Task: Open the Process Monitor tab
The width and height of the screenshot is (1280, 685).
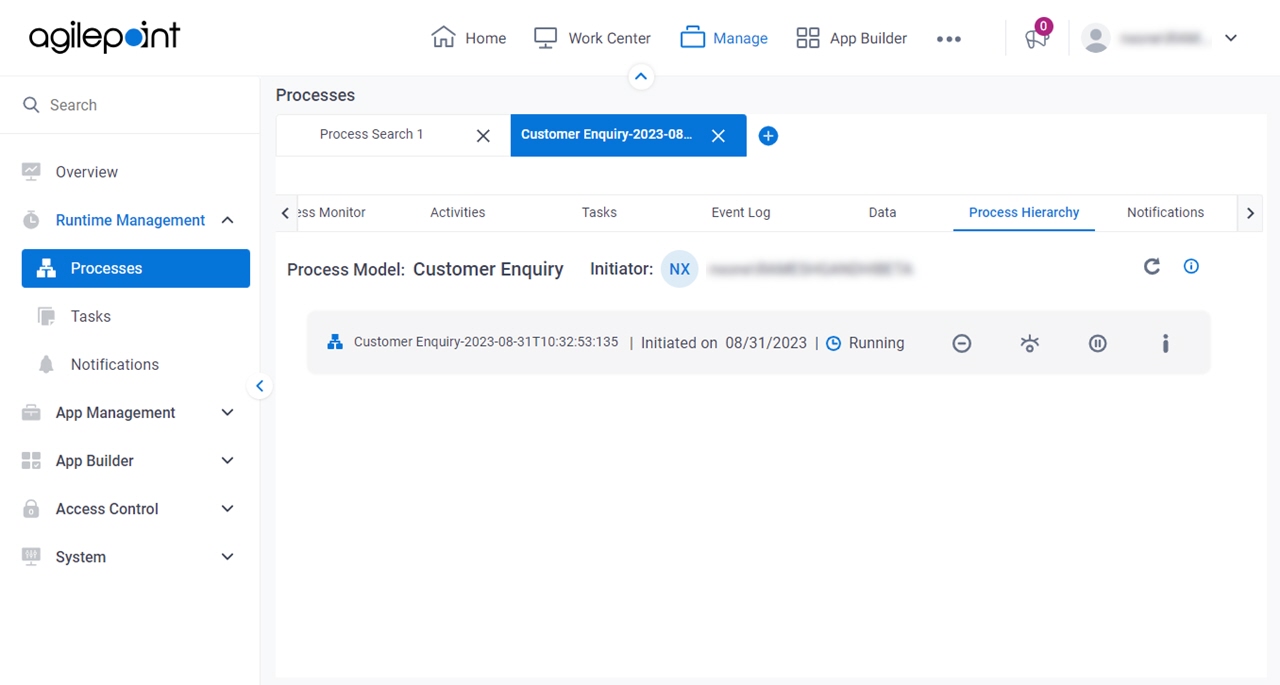Action: pos(332,212)
